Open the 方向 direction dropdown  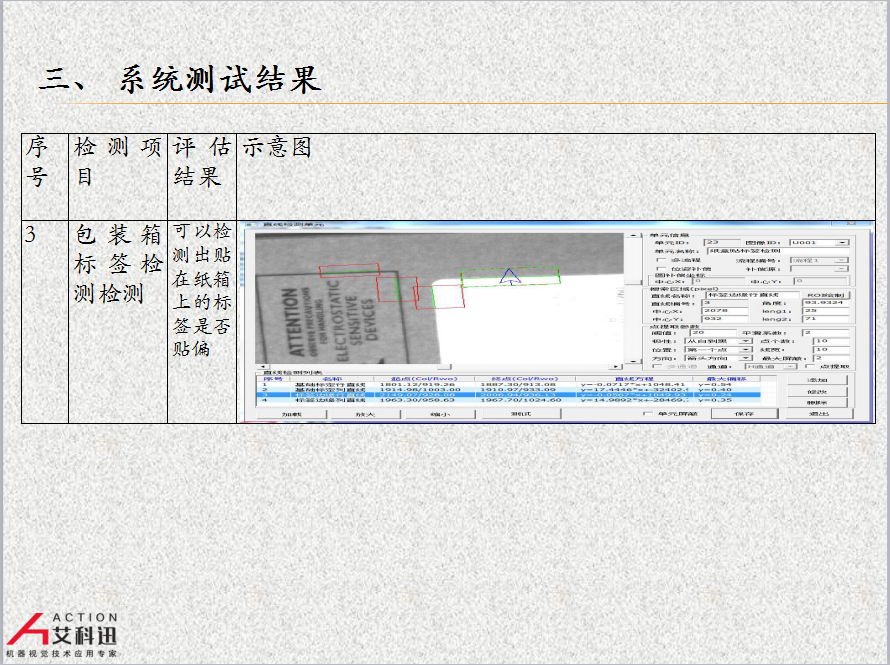pyautogui.click(x=719, y=358)
